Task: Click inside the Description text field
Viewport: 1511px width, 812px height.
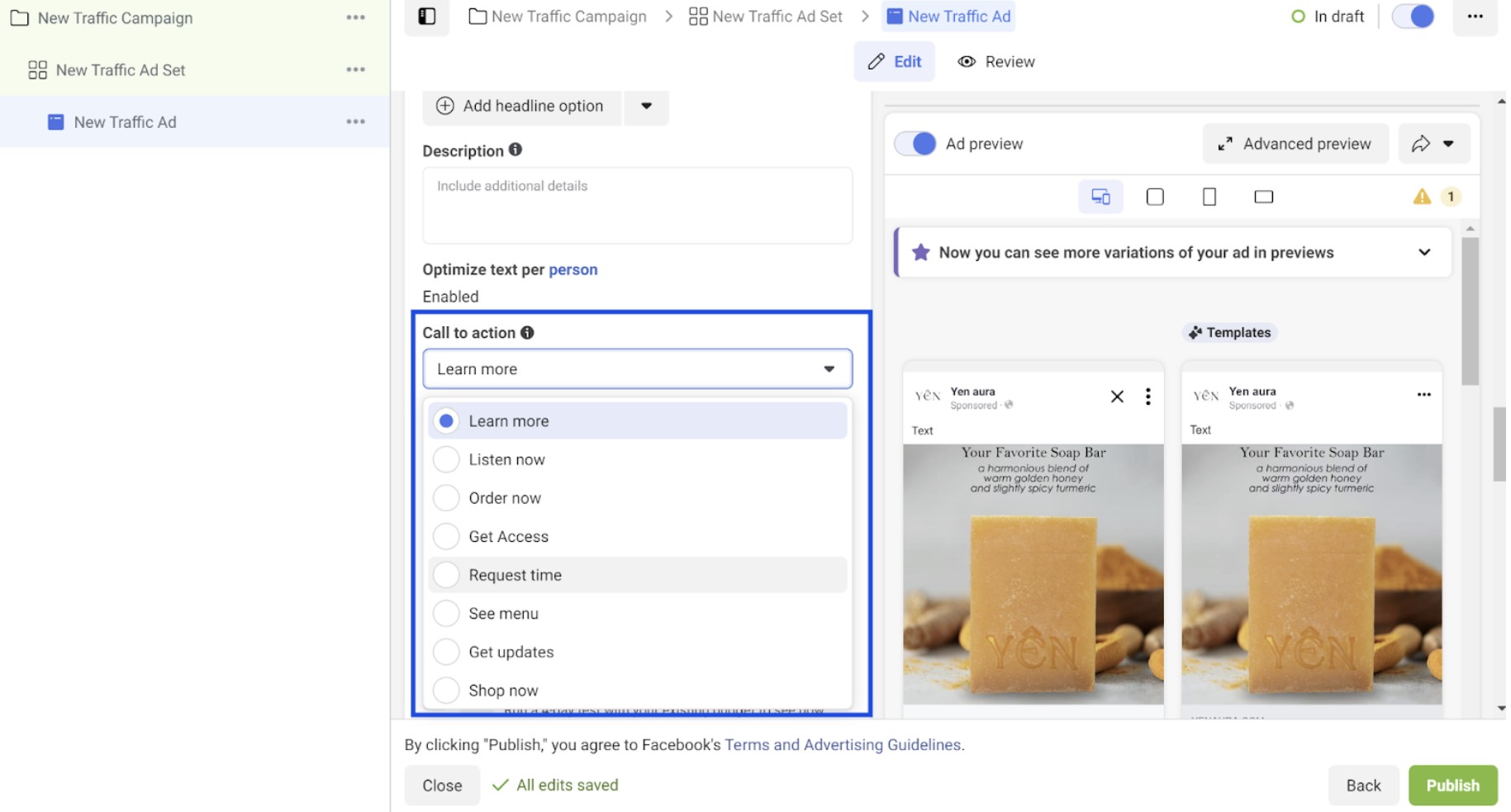Action: [x=636, y=205]
